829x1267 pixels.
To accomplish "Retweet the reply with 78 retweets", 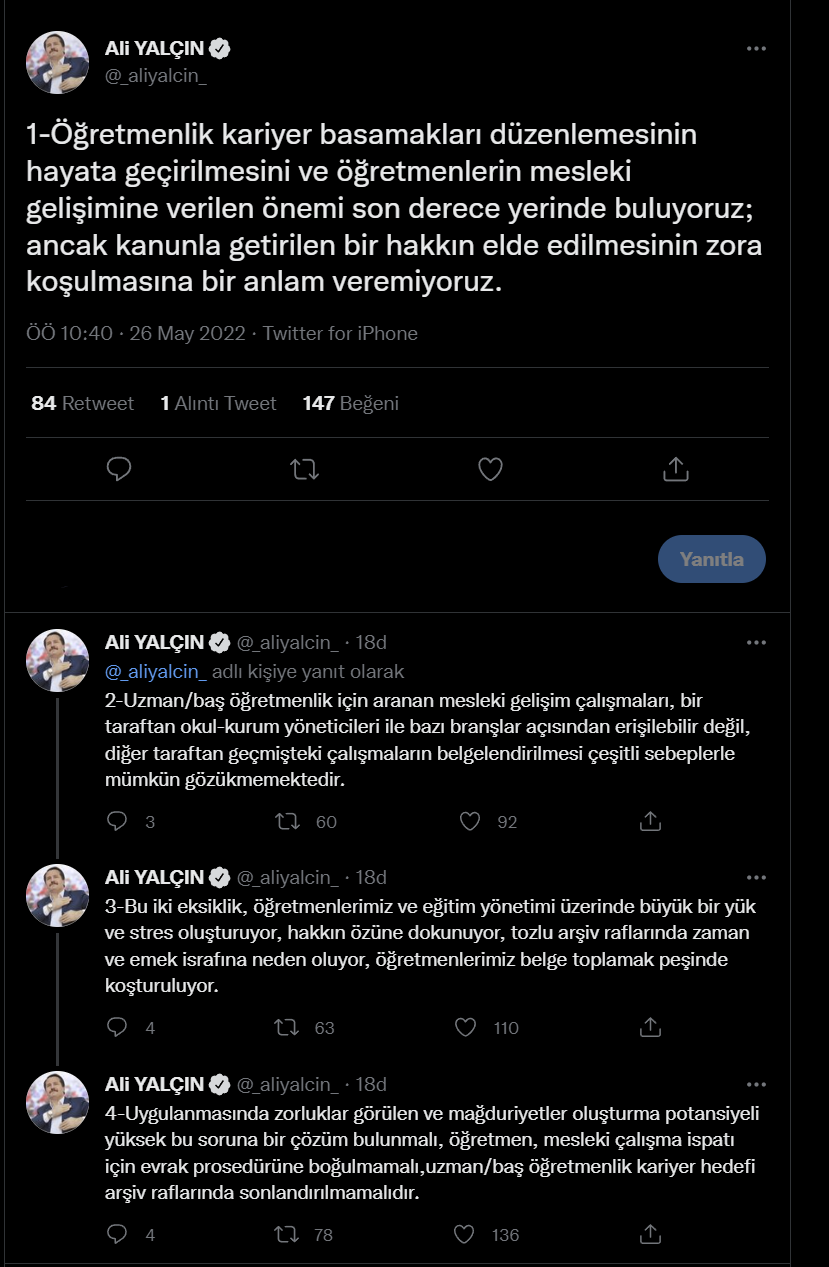I will pyautogui.click(x=287, y=1234).
